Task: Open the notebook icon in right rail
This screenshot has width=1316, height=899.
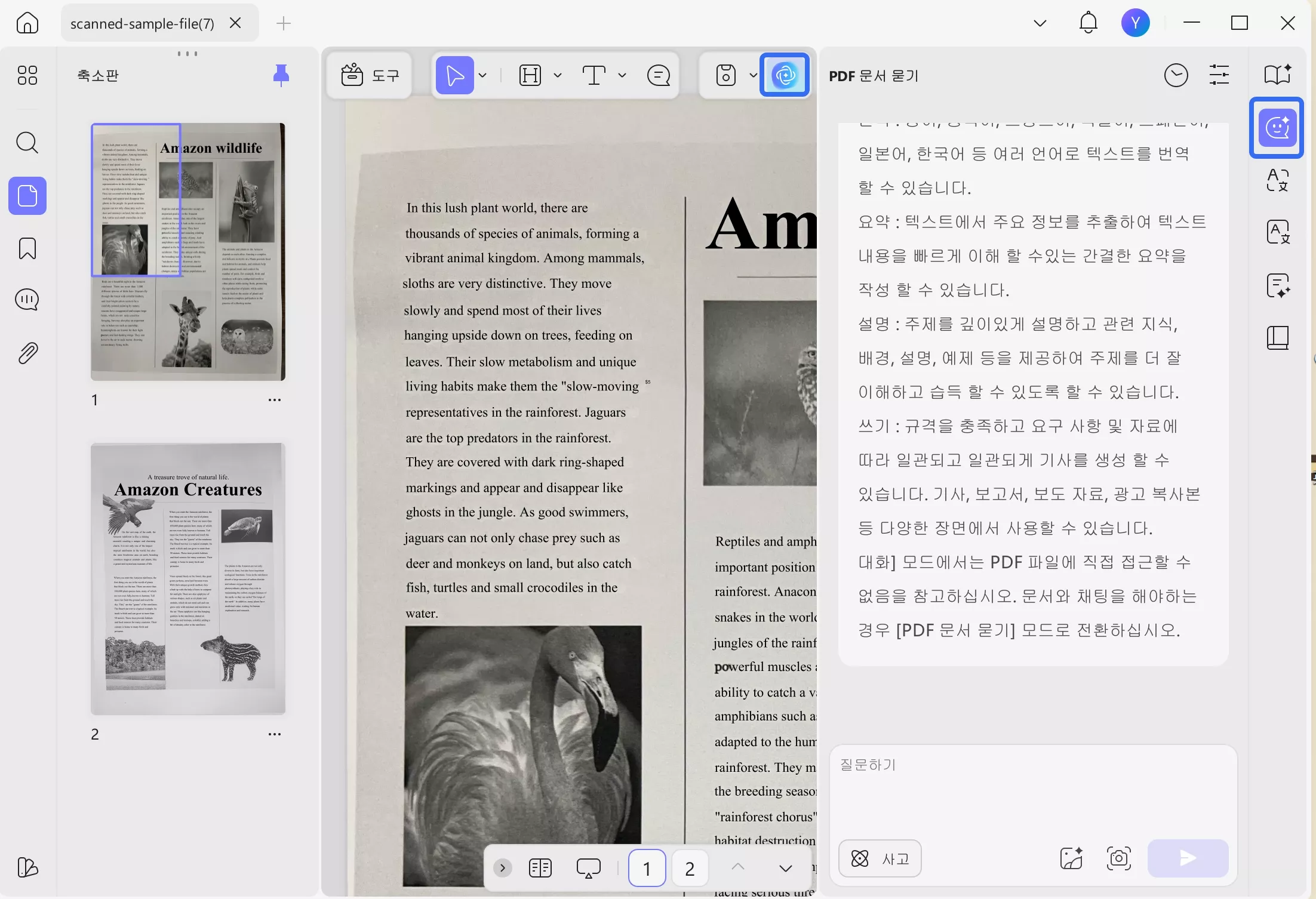Action: 1277,338
